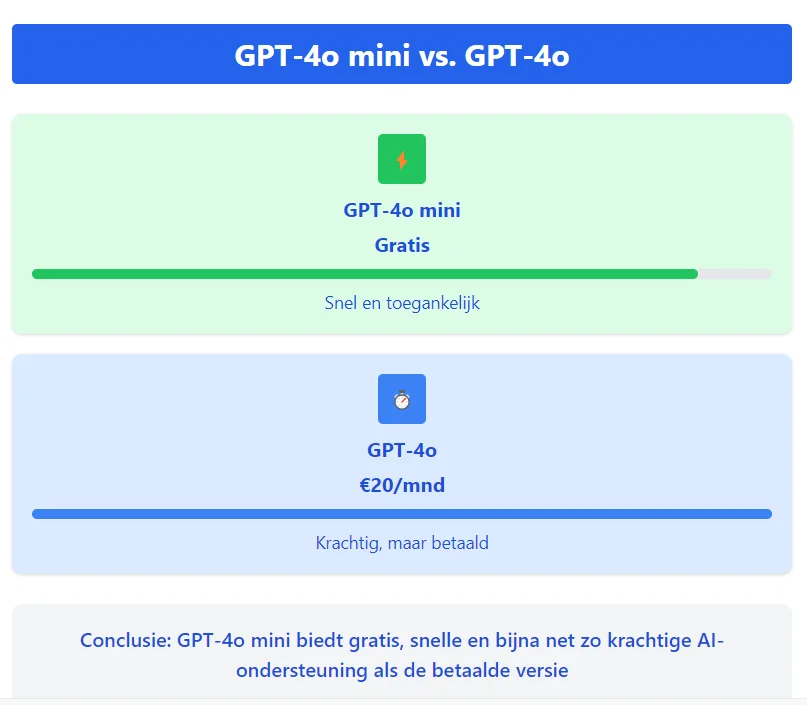The width and height of the screenshot is (807, 705).
Task: Click 'Snel en toegankelijk' caption
Action: (401, 303)
